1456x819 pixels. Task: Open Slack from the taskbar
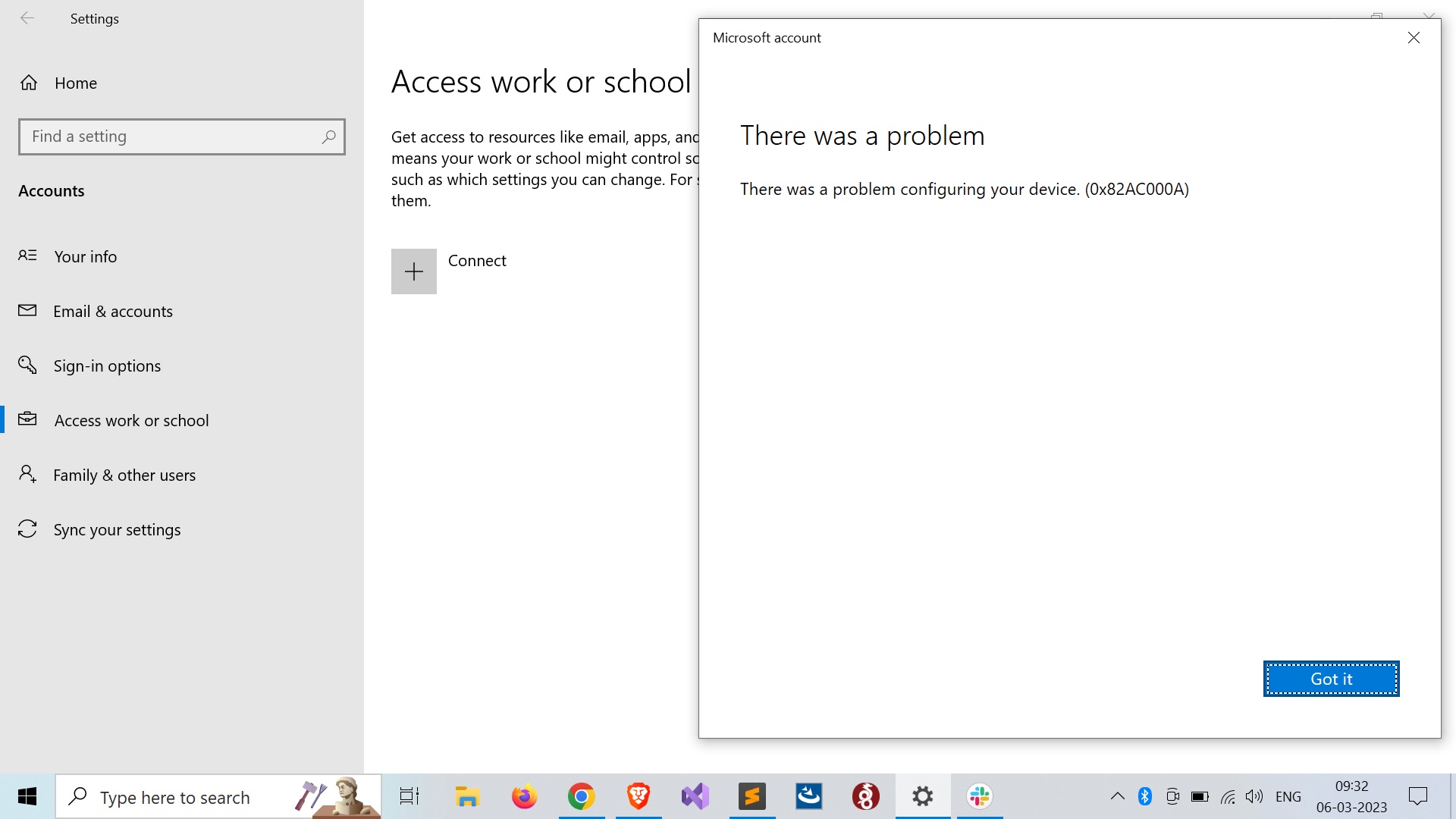click(979, 796)
